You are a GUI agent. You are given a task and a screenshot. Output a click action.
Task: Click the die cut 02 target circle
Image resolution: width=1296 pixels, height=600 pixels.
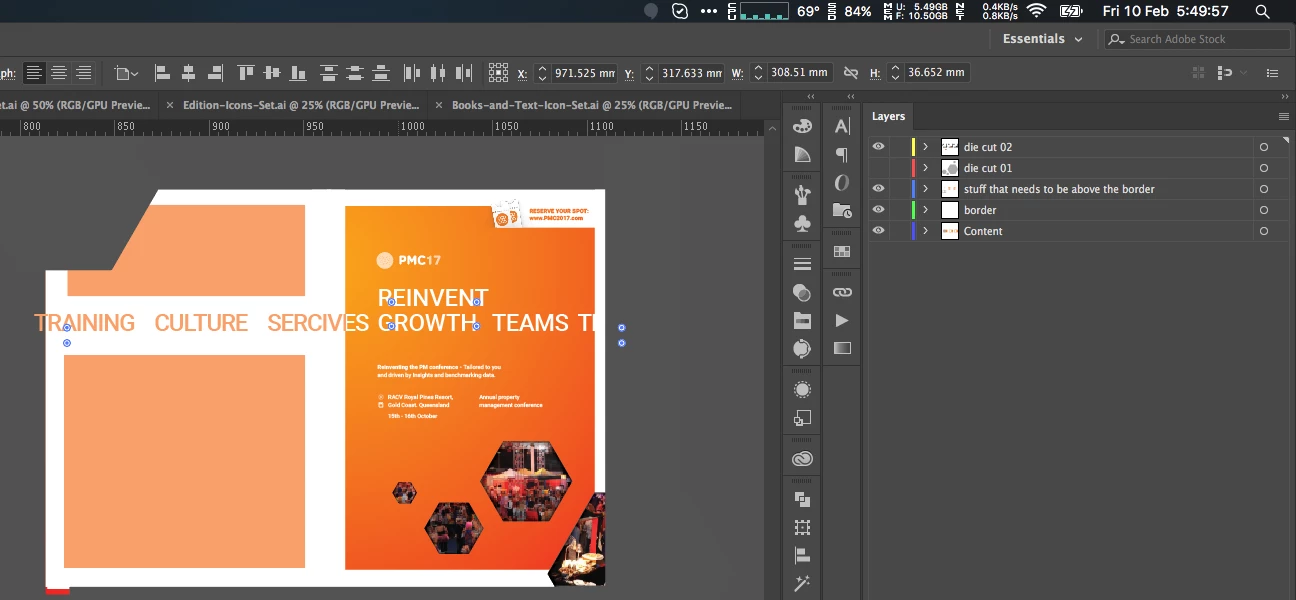[1264, 147]
